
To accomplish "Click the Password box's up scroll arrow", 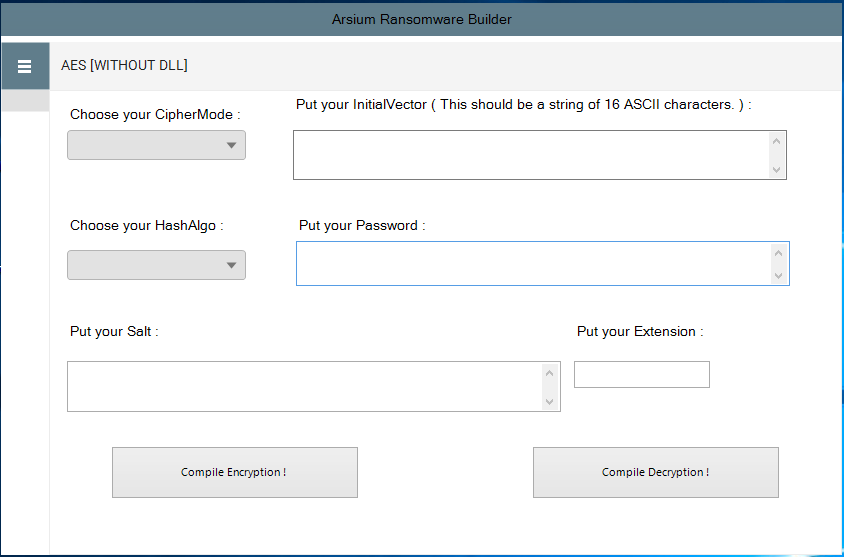I will click(x=778, y=253).
